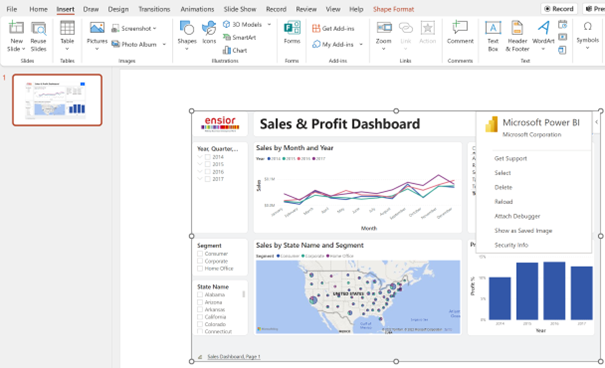
Task: Choose Show as Saved Image
Action: pyautogui.click(x=523, y=231)
